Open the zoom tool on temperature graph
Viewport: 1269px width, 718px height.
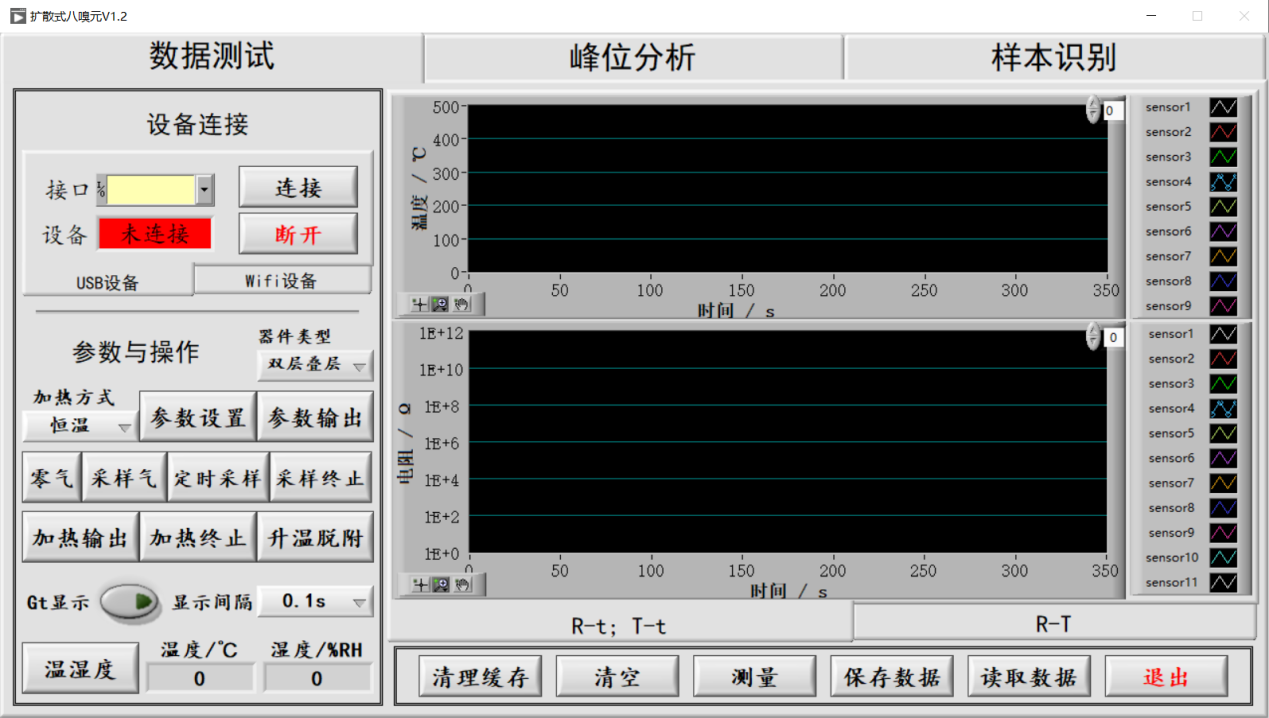click(x=441, y=304)
